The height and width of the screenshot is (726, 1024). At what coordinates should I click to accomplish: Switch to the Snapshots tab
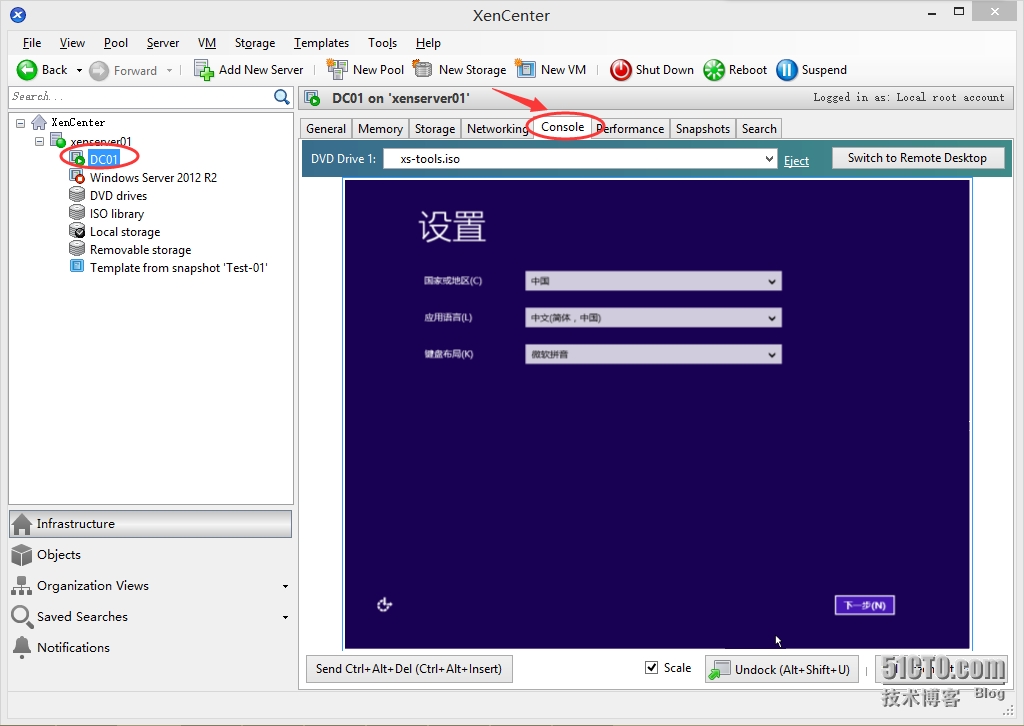(x=703, y=129)
